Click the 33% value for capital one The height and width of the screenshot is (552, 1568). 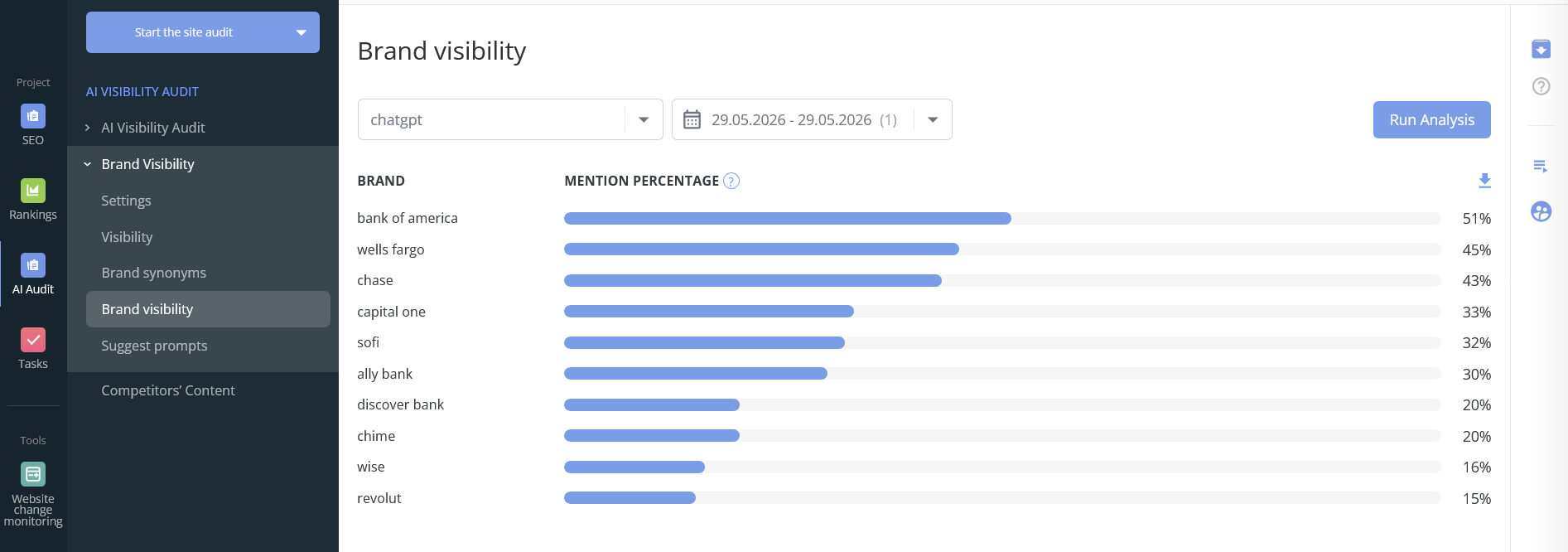pos(1476,312)
